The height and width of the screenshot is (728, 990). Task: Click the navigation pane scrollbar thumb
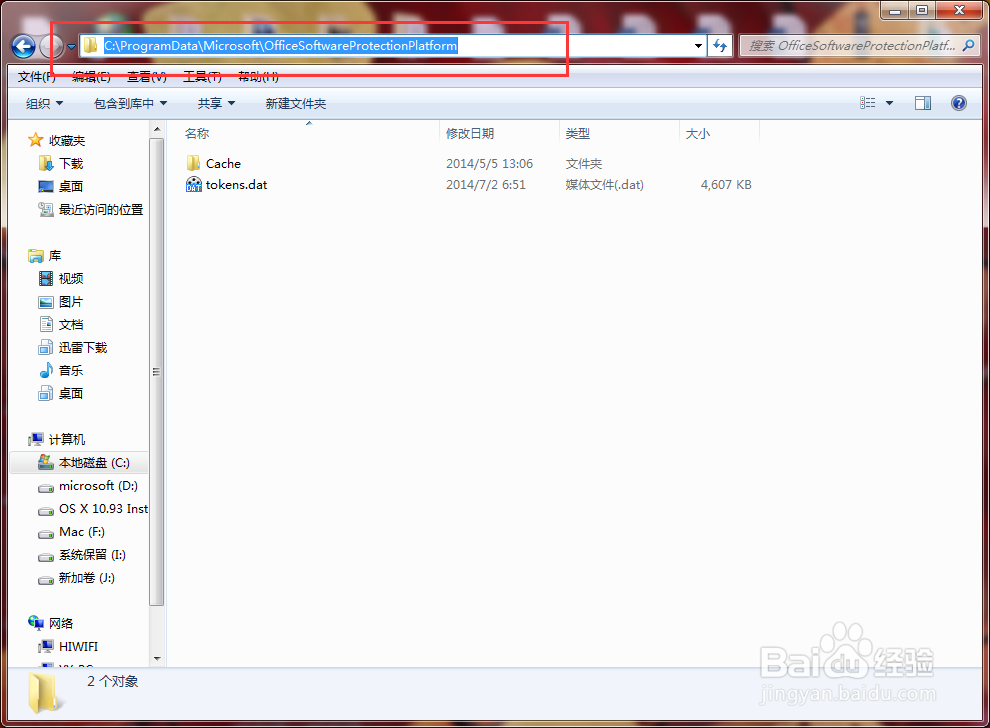tap(157, 371)
